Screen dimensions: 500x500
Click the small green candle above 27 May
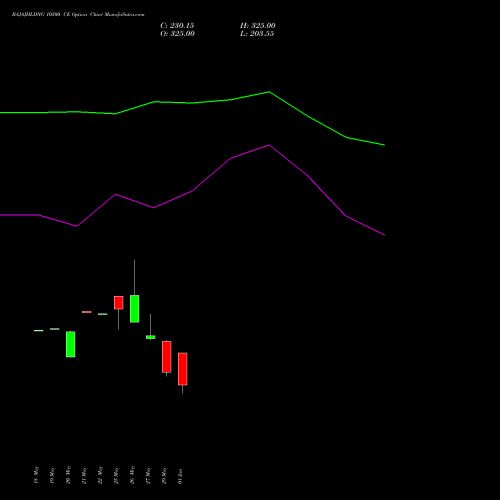(151, 337)
